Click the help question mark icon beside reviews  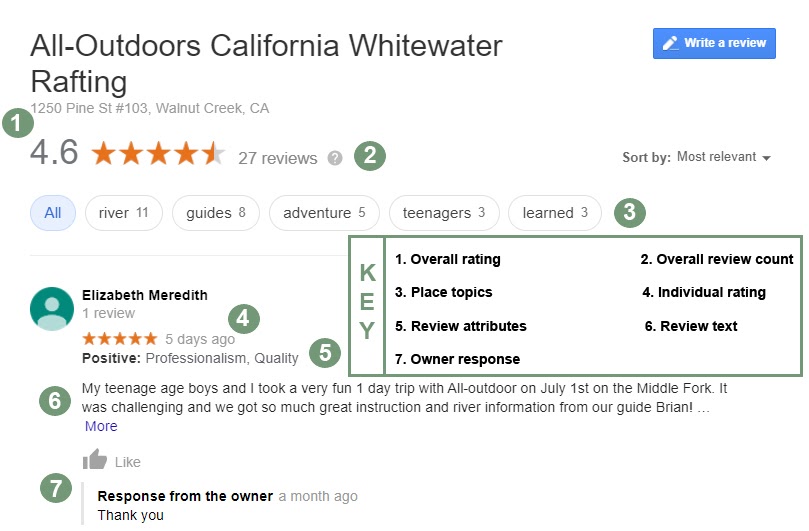click(335, 158)
